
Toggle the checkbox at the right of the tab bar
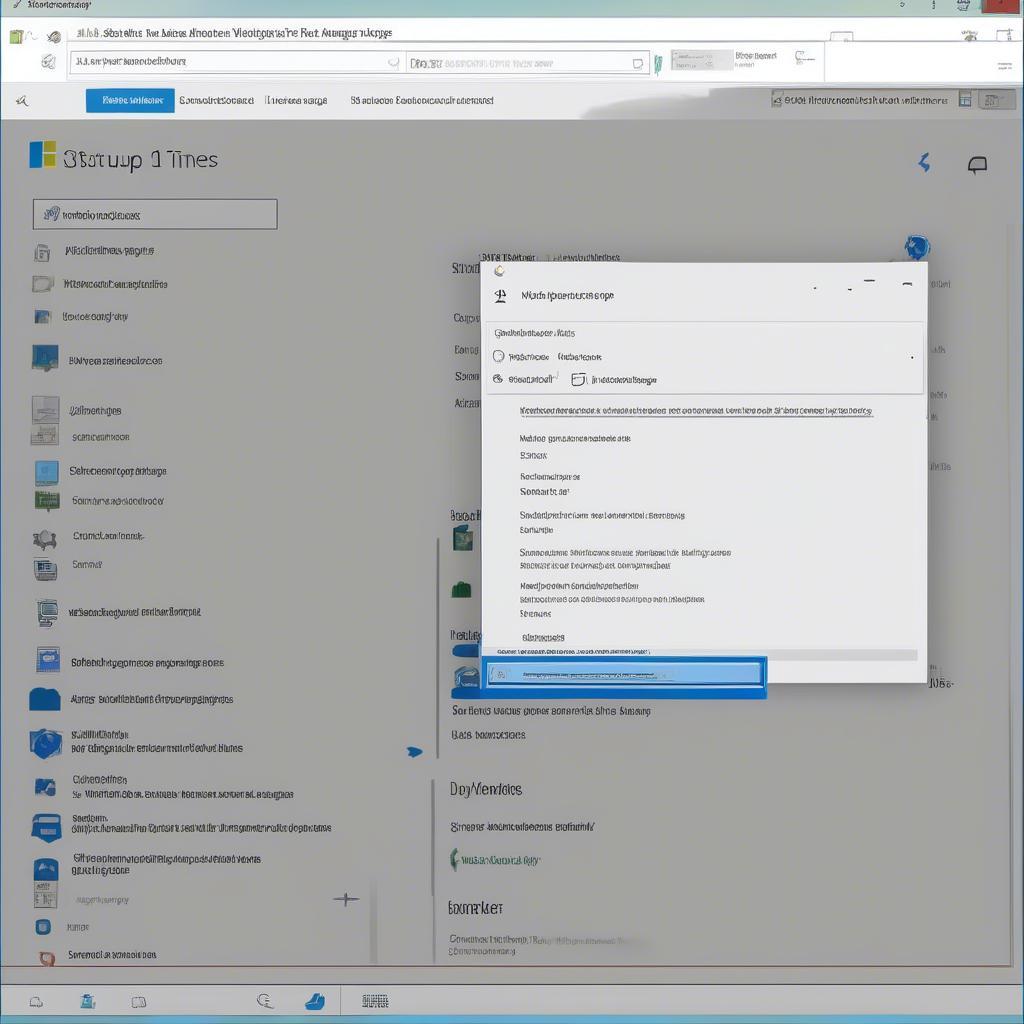pyautogui.click(x=776, y=100)
